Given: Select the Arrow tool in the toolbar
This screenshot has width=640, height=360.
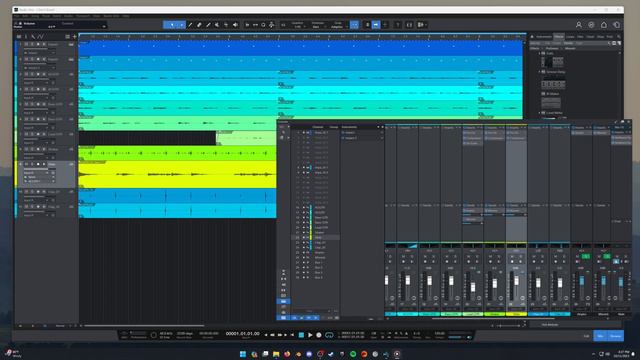Looking at the screenshot, I should (172, 25).
